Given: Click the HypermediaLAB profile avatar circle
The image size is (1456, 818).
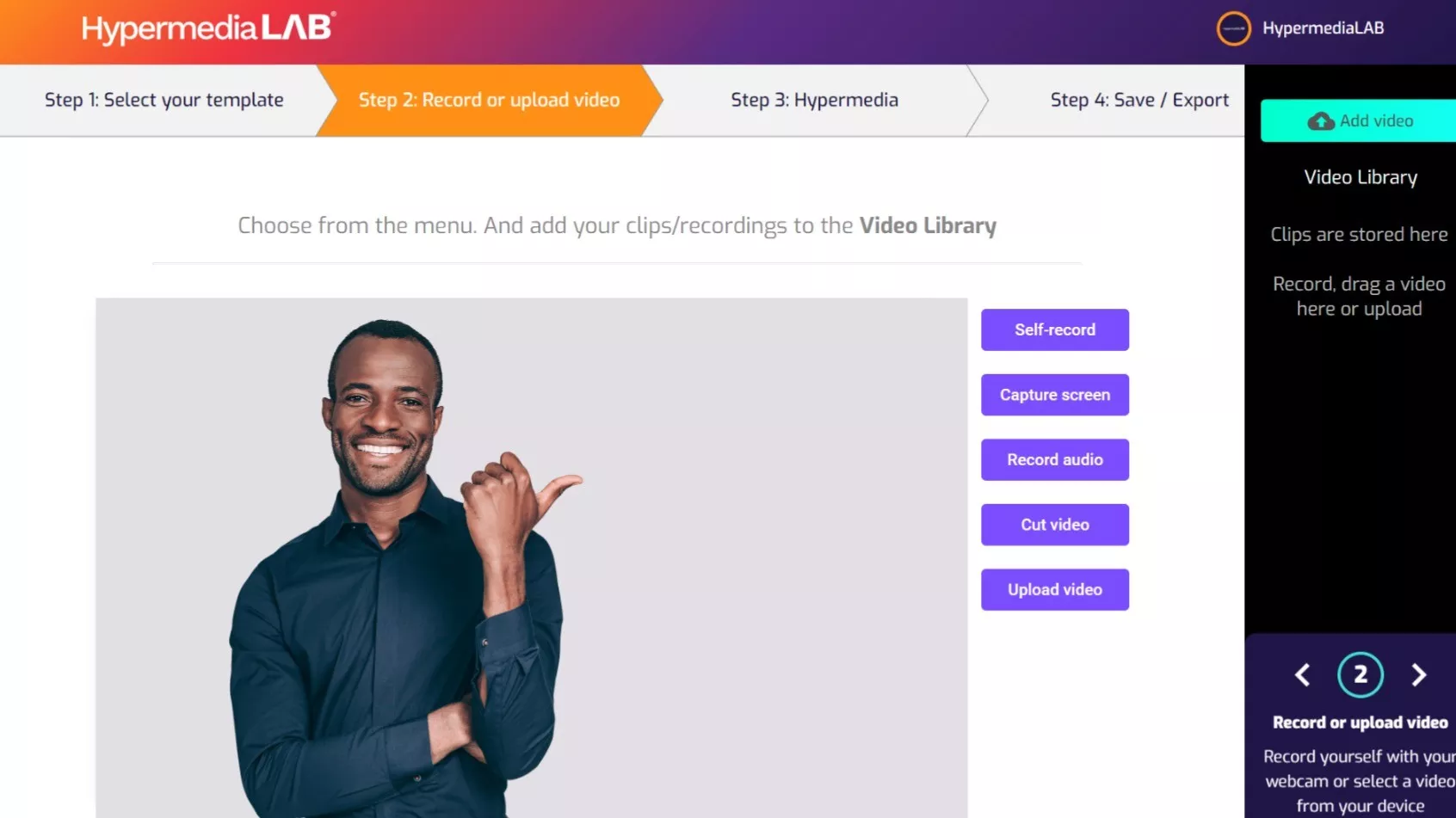Looking at the screenshot, I should pos(1233,28).
